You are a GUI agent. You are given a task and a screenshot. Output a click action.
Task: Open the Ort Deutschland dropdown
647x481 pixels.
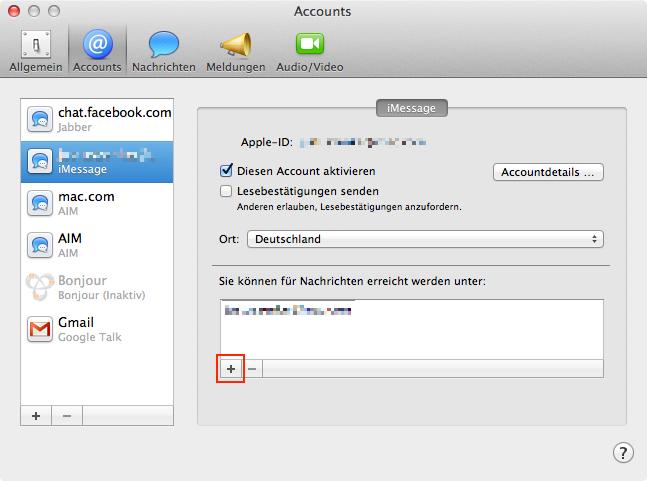425,239
